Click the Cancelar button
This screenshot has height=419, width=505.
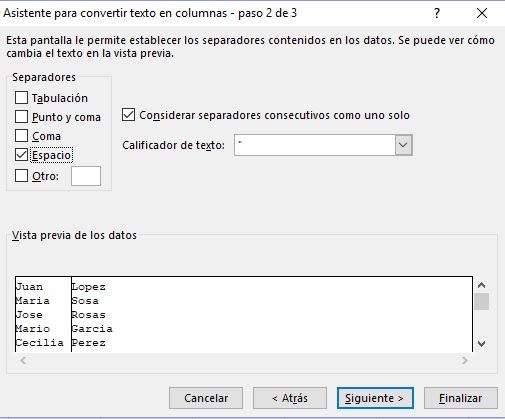click(206, 398)
